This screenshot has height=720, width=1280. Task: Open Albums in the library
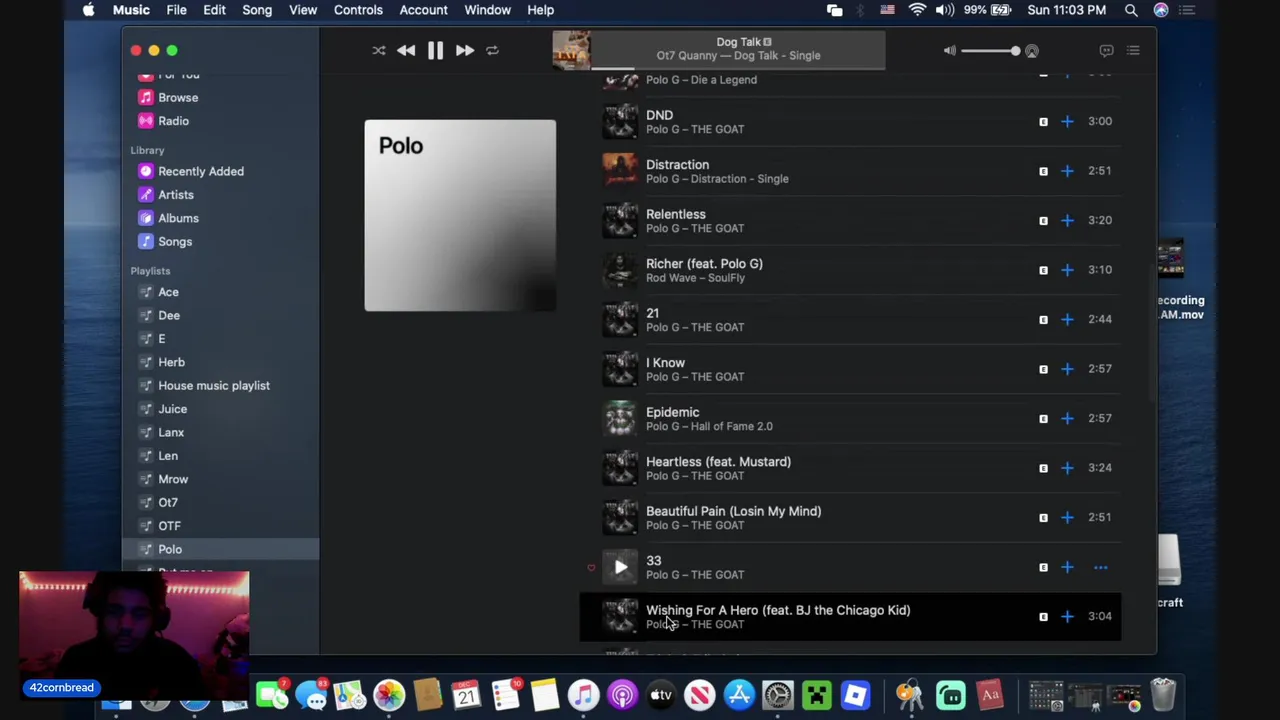click(178, 218)
